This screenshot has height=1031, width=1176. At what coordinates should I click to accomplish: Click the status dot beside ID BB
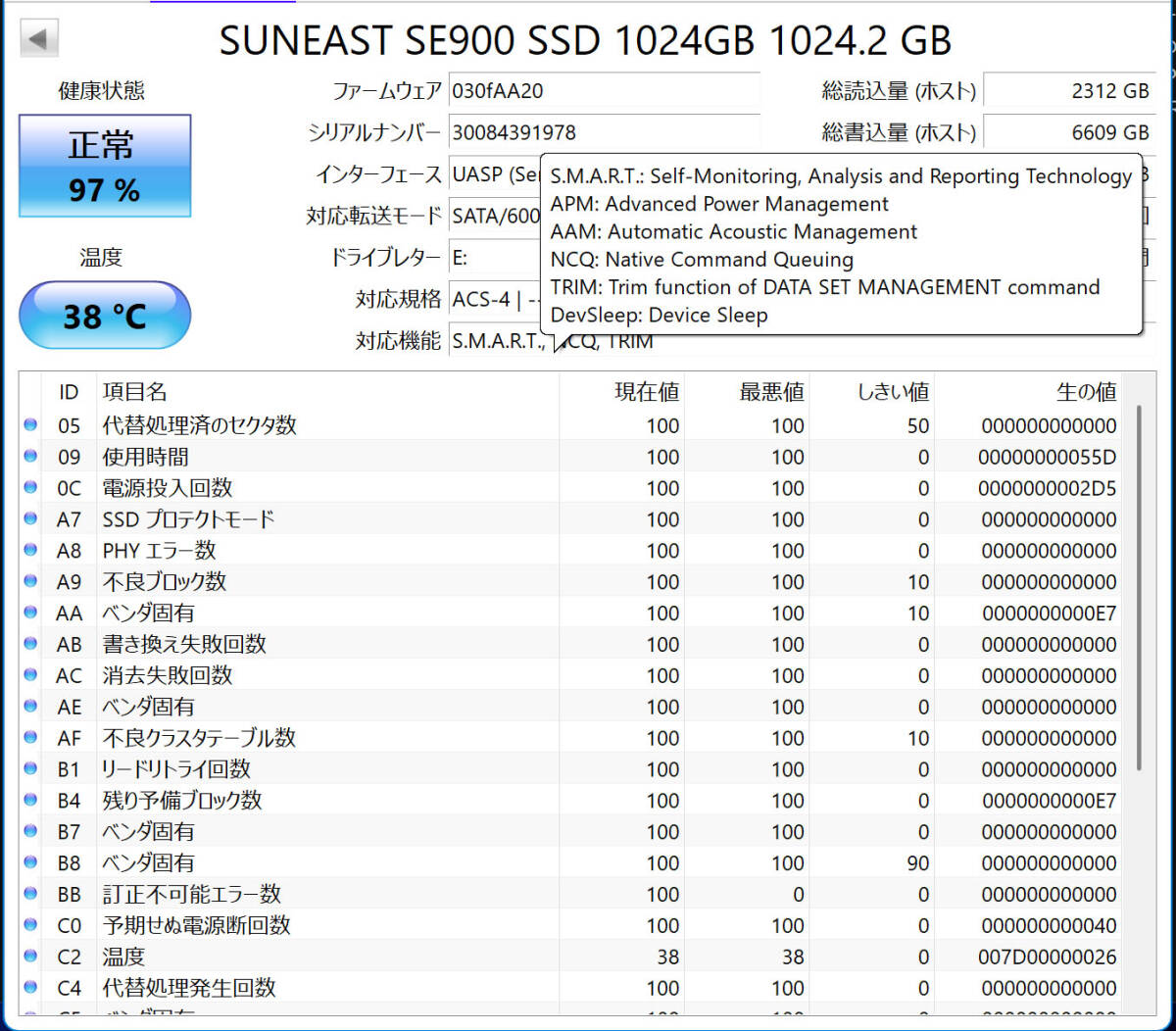click(30, 894)
